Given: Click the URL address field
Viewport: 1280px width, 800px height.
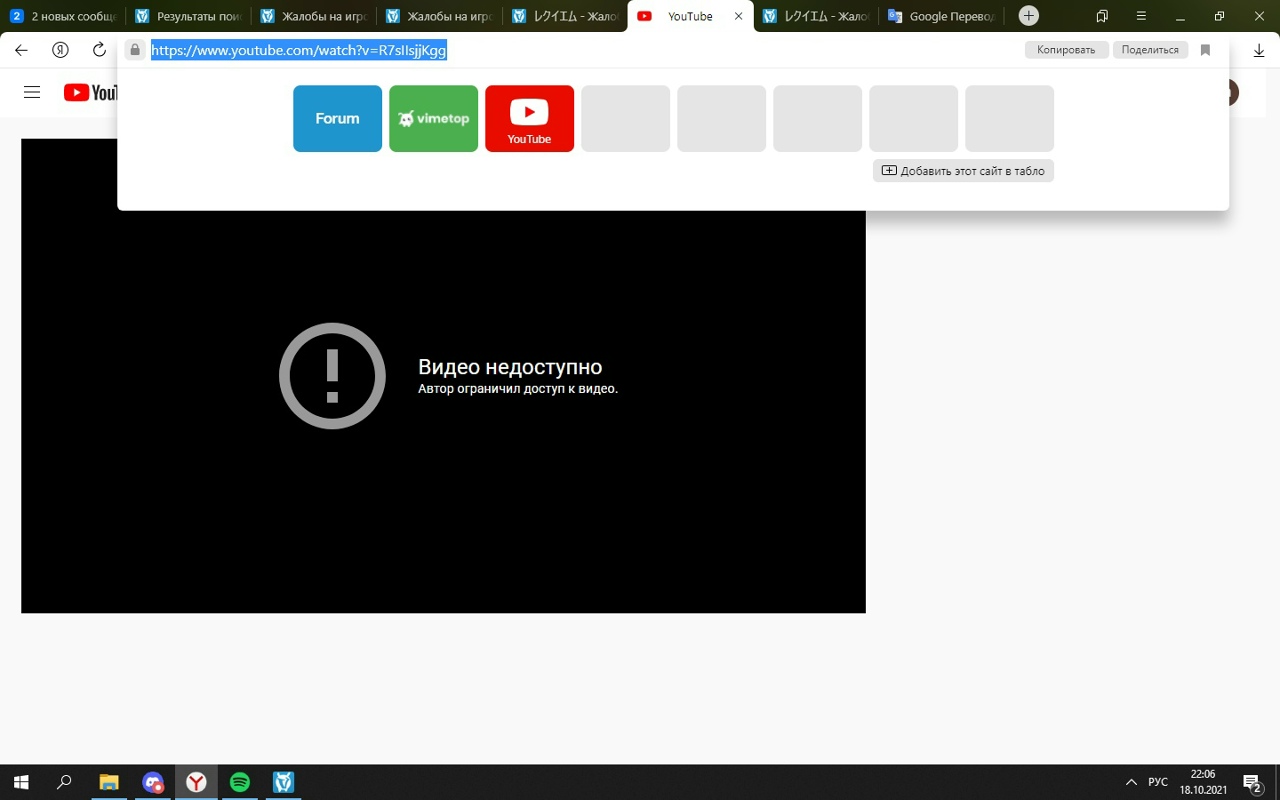Looking at the screenshot, I should (x=600, y=50).
